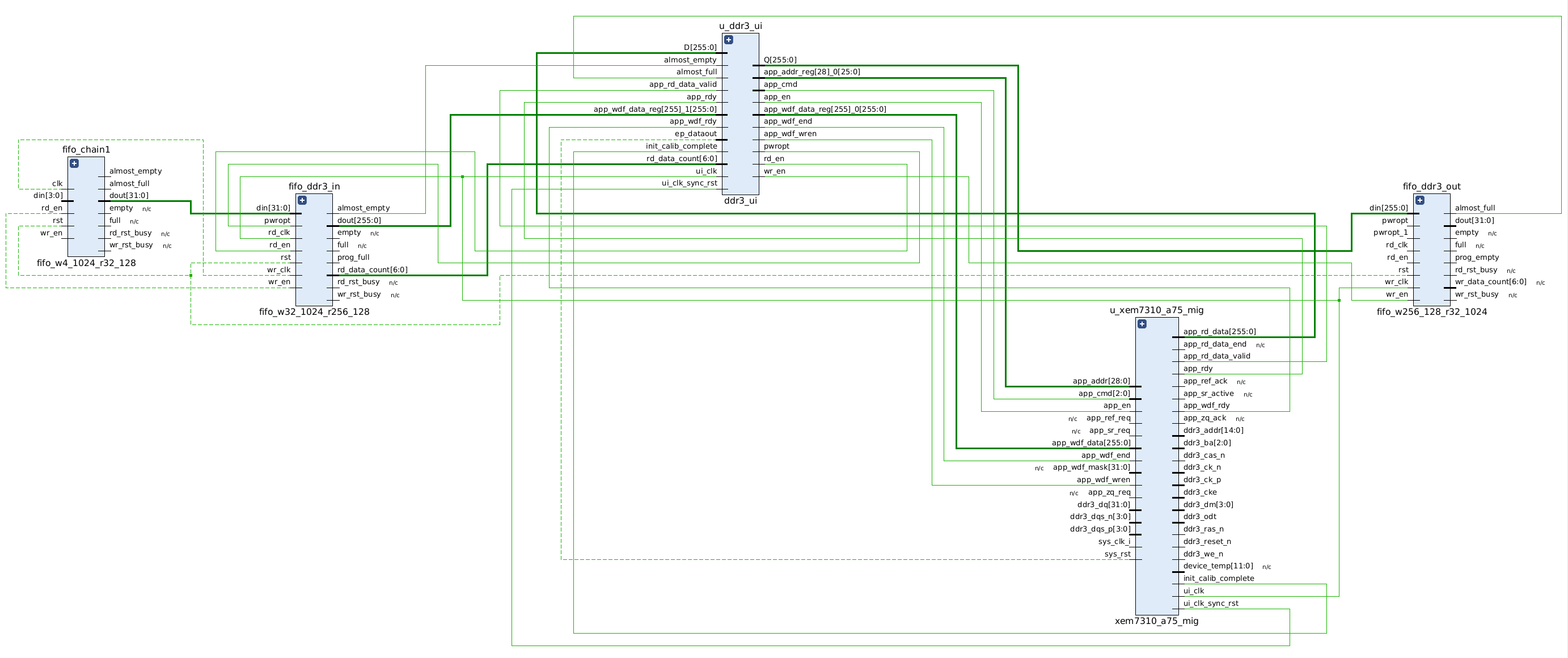
Task: Click the prog_full pin on fifo_ddr3_in
Action: pos(354,258)
